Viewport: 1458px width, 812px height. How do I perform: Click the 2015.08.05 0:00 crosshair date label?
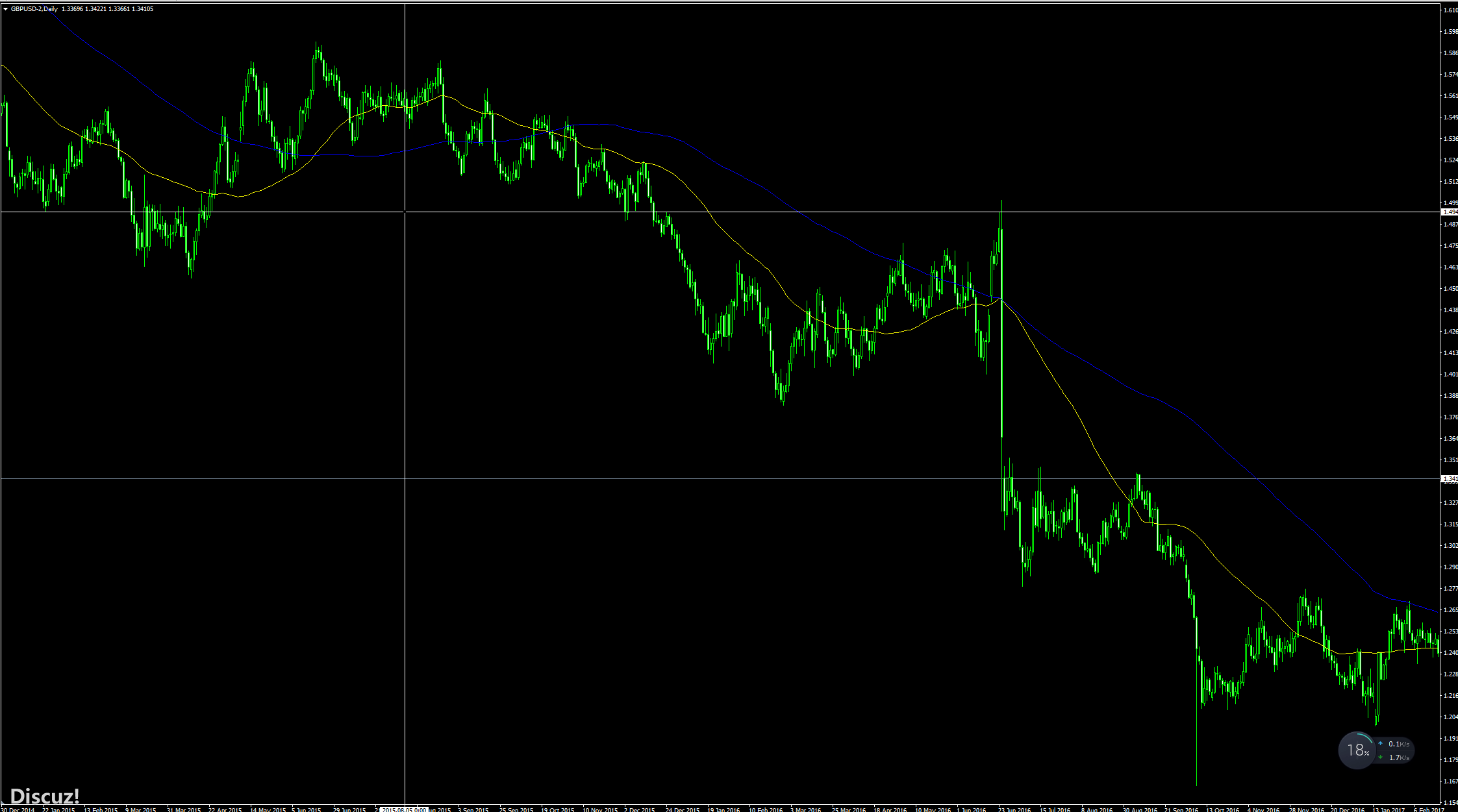[x=403, y=809]
